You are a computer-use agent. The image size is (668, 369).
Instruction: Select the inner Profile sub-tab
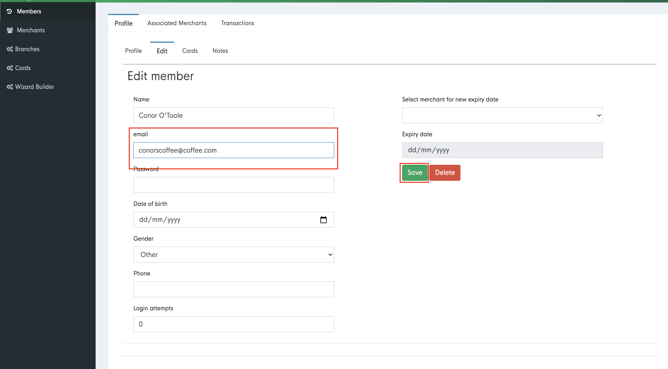(x=133, y=51)
